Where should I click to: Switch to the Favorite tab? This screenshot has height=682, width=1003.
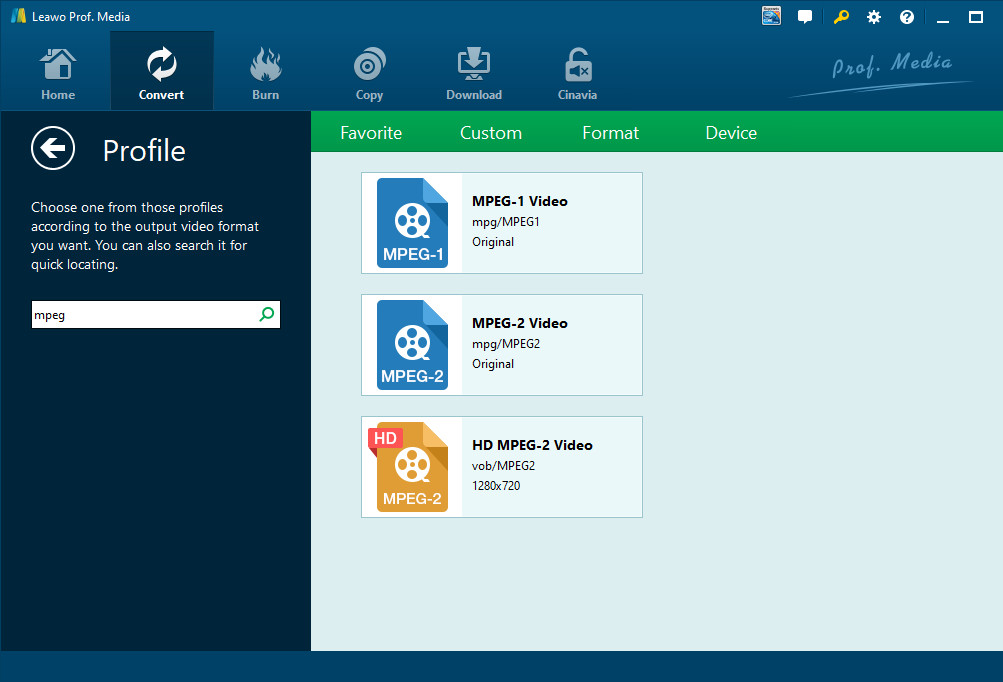tap(371, 133)
